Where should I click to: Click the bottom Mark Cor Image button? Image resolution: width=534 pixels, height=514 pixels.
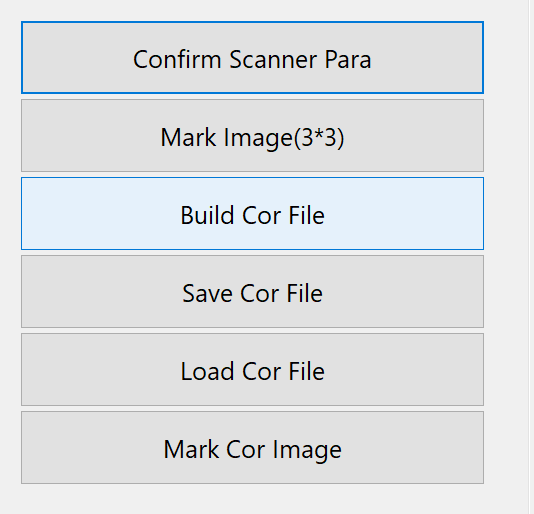coord(252,447)
